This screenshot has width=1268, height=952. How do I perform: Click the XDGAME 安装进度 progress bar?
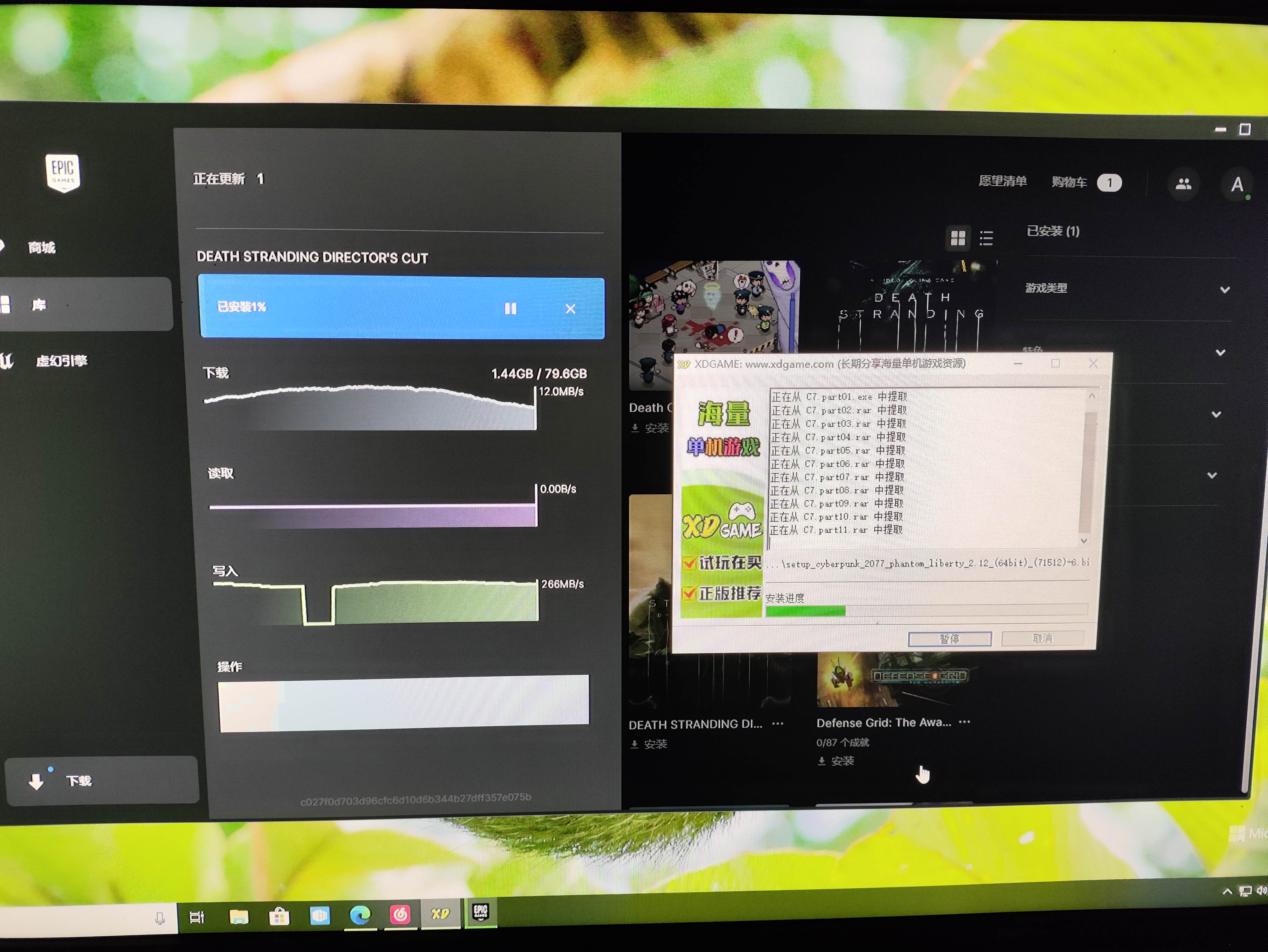tap(926, 610)
